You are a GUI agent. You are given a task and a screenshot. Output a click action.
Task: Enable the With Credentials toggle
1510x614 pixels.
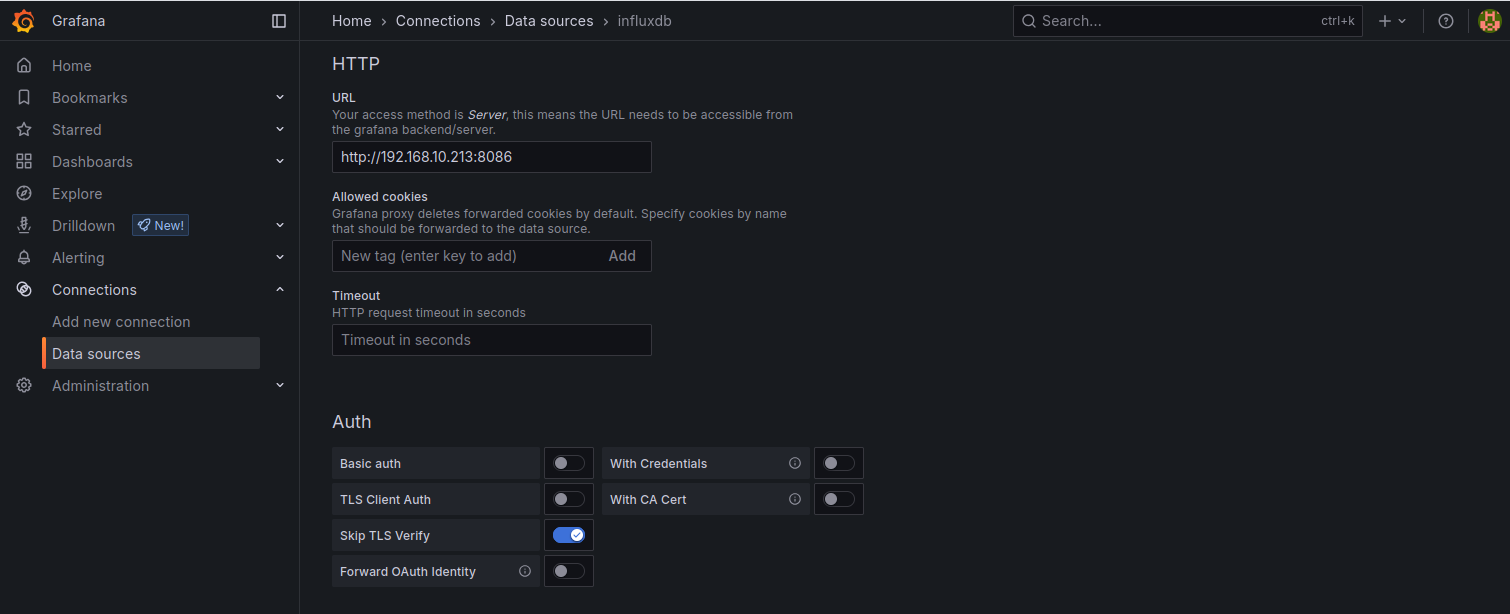[x=839, y=463]
